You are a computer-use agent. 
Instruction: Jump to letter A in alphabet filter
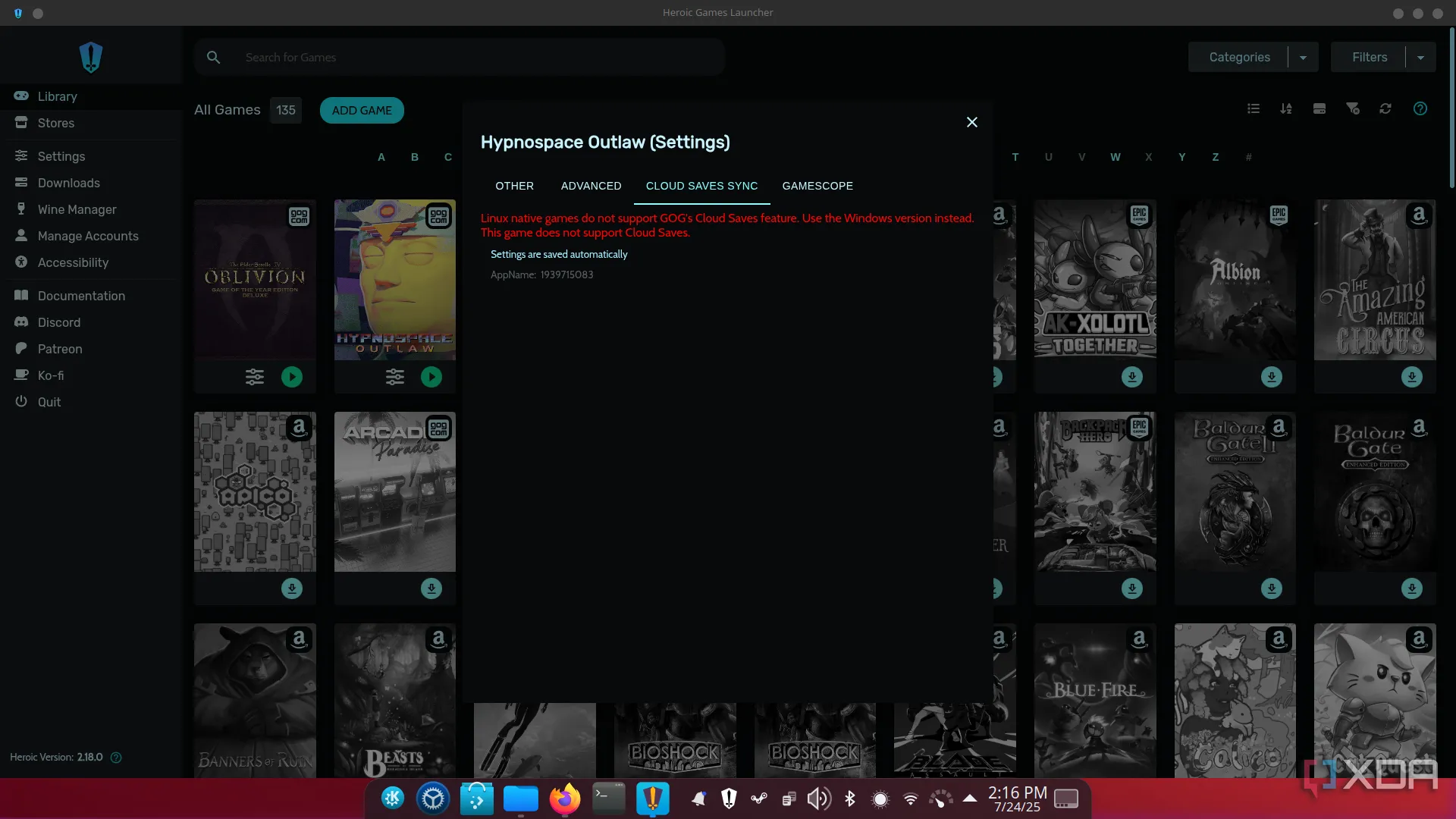coord(381,157)
